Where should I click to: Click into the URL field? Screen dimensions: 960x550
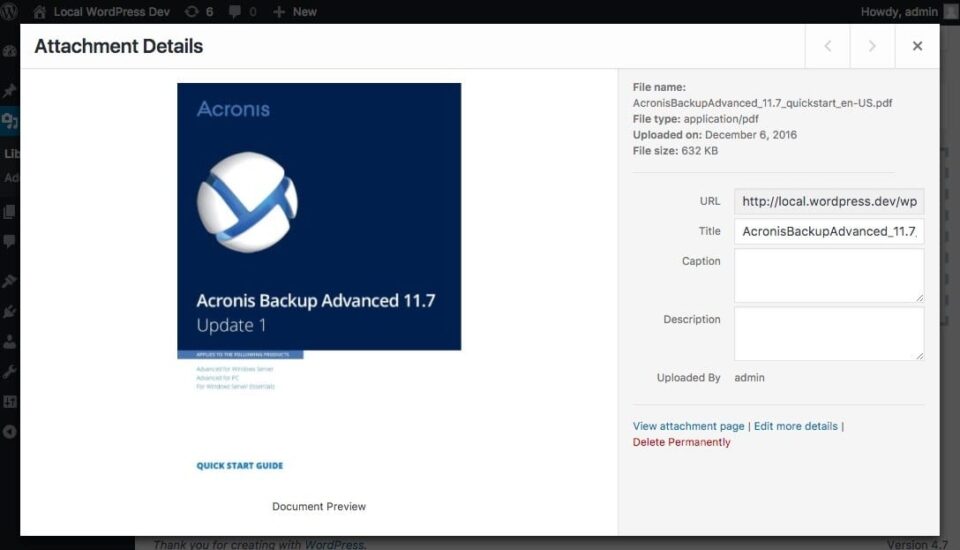tap(829, 202)
